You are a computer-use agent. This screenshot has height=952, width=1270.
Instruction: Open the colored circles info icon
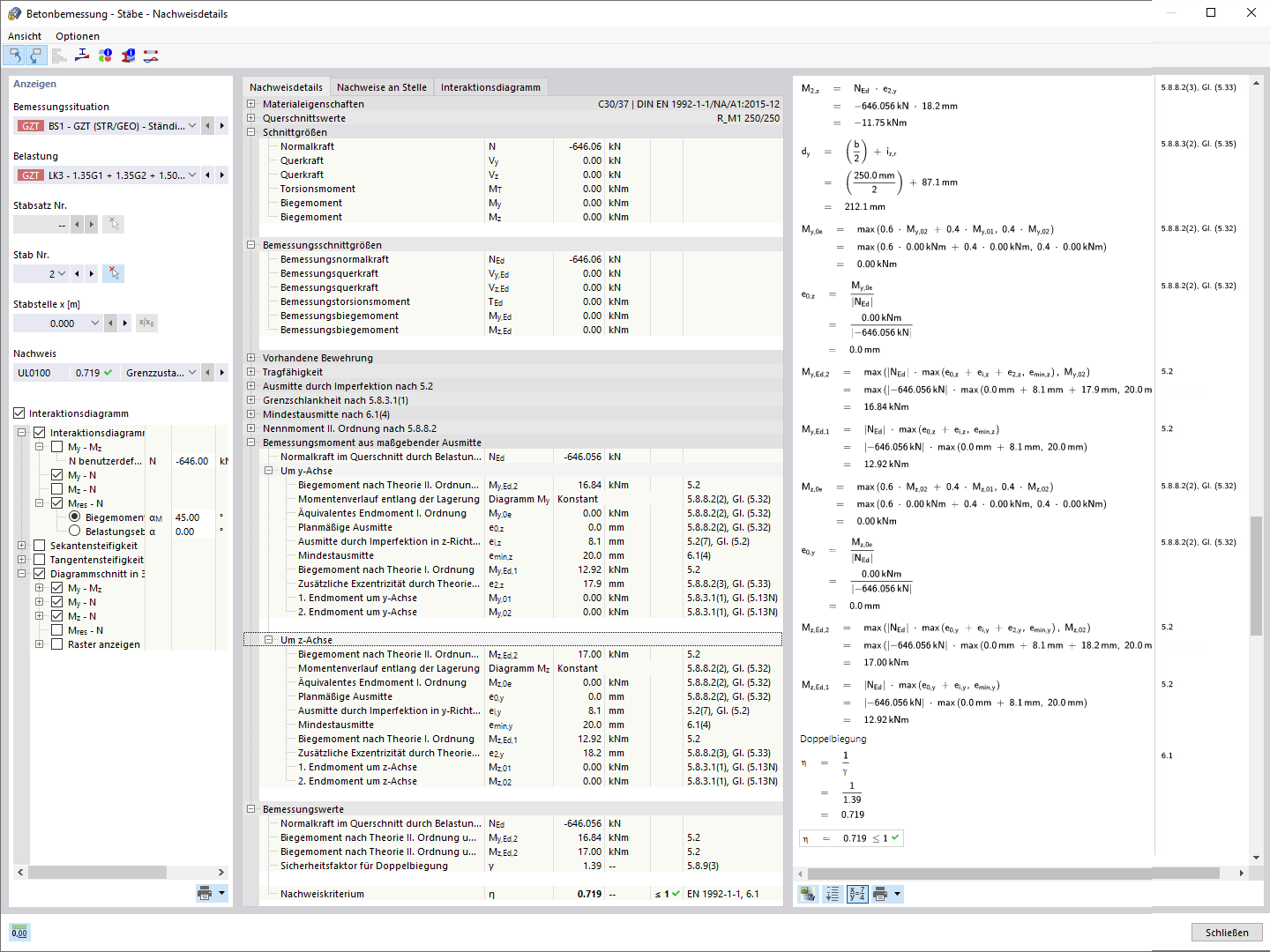coord(105,56)
